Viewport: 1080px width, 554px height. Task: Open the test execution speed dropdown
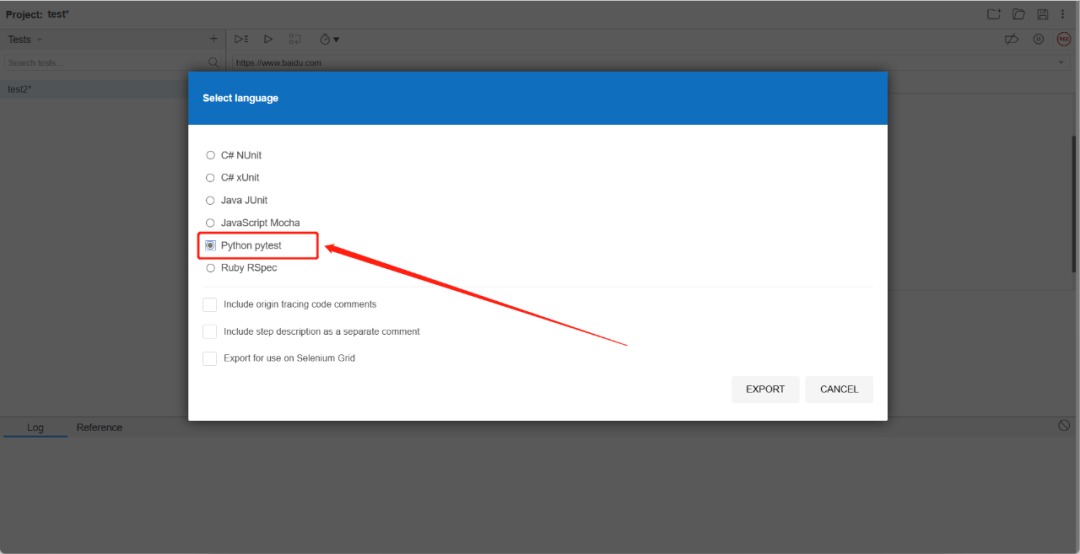pos(329,39)
